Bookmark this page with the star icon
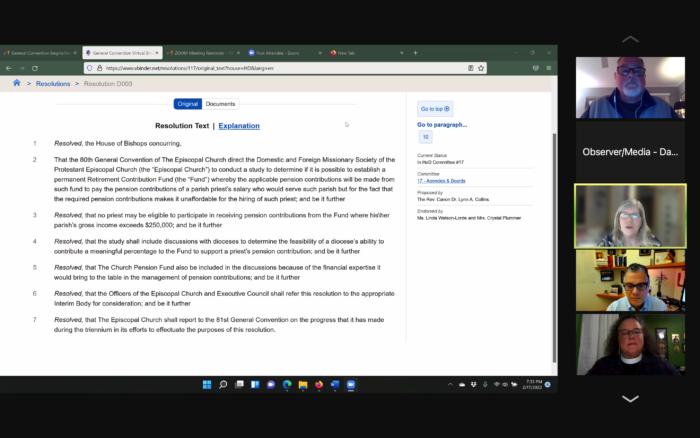Screen dimensions: 700x438 coord(481,68)
